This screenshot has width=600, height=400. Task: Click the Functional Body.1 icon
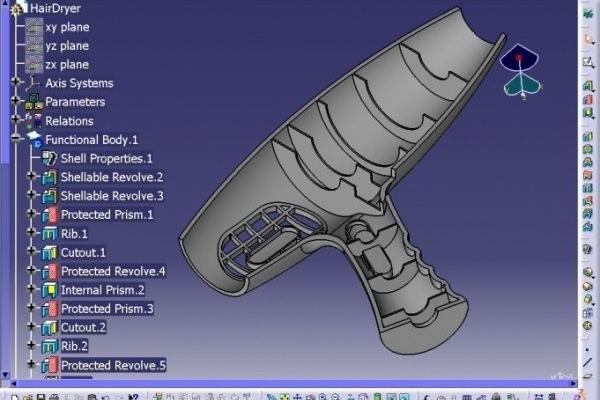34,139
